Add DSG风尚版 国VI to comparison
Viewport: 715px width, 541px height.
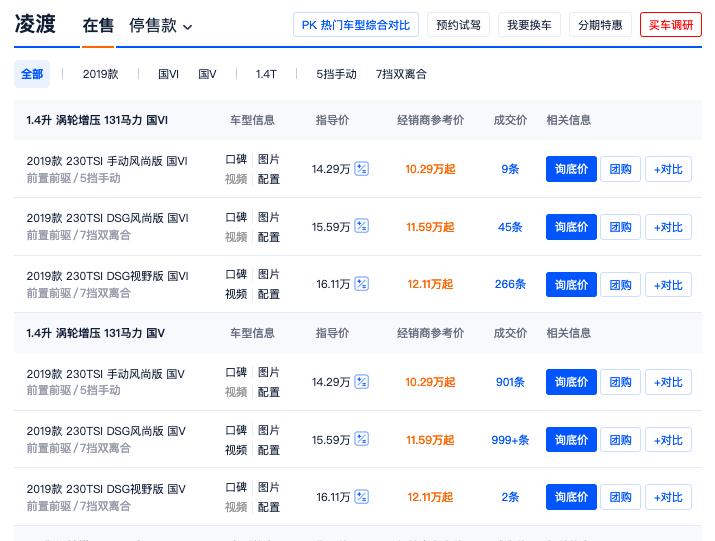point(668,227)
